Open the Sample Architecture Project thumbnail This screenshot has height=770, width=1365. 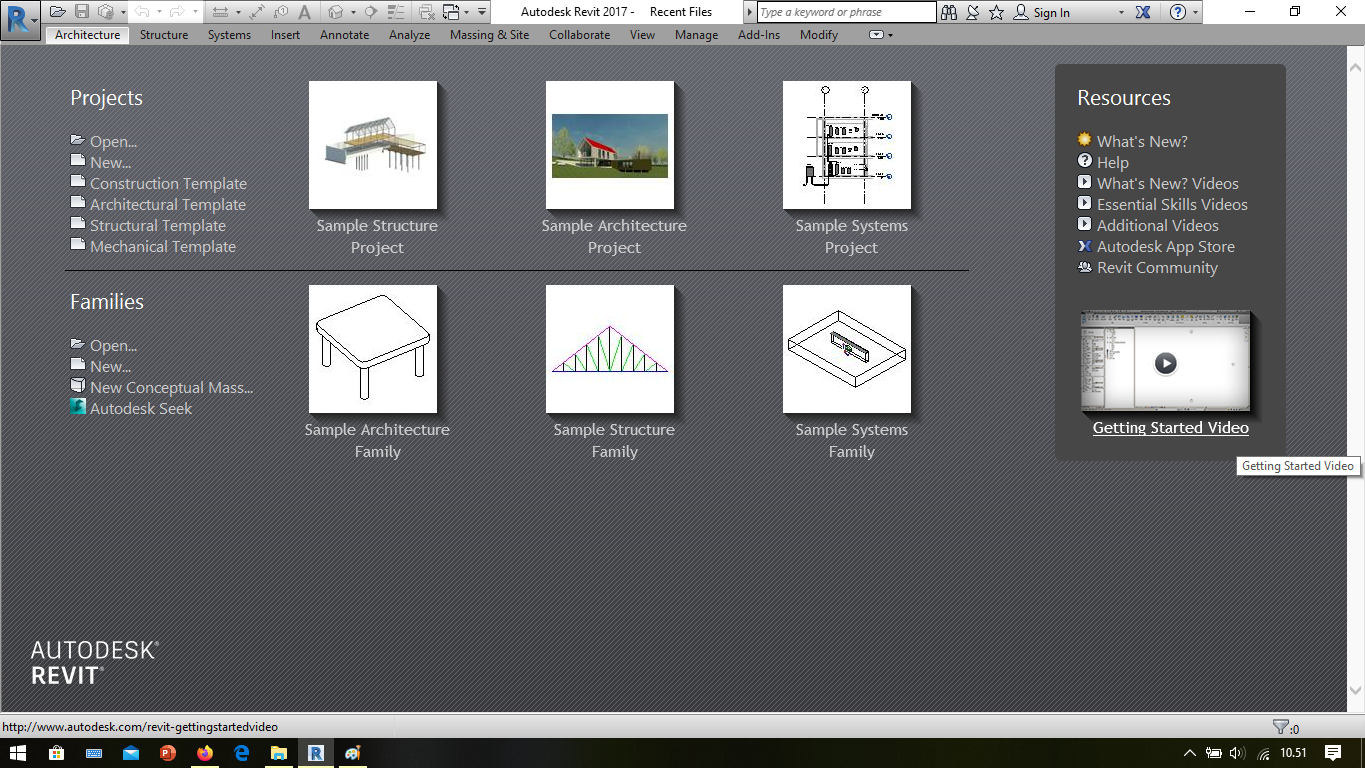(x=609, y=145)
